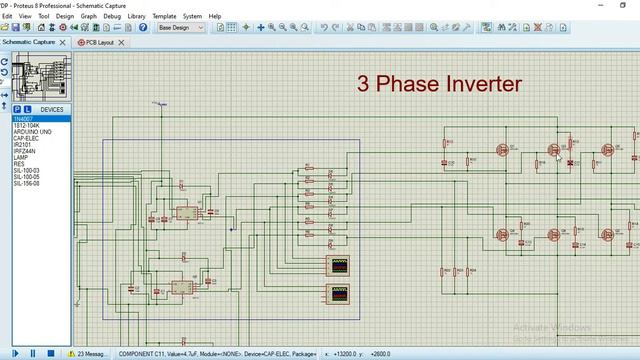Viewport: 640px width, 360px height.
Task: Click the Decompose hammer icon
Action: [467, 27]
